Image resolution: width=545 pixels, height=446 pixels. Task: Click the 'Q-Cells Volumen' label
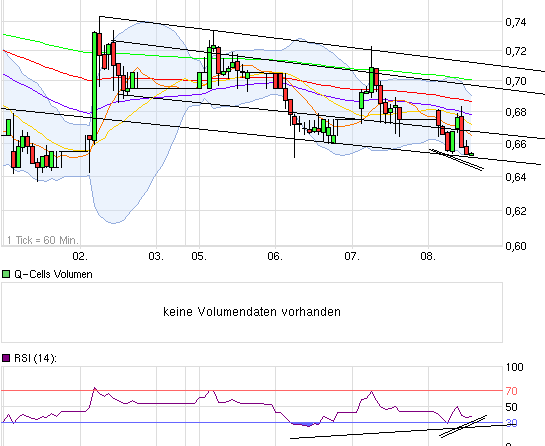[53, 274]
